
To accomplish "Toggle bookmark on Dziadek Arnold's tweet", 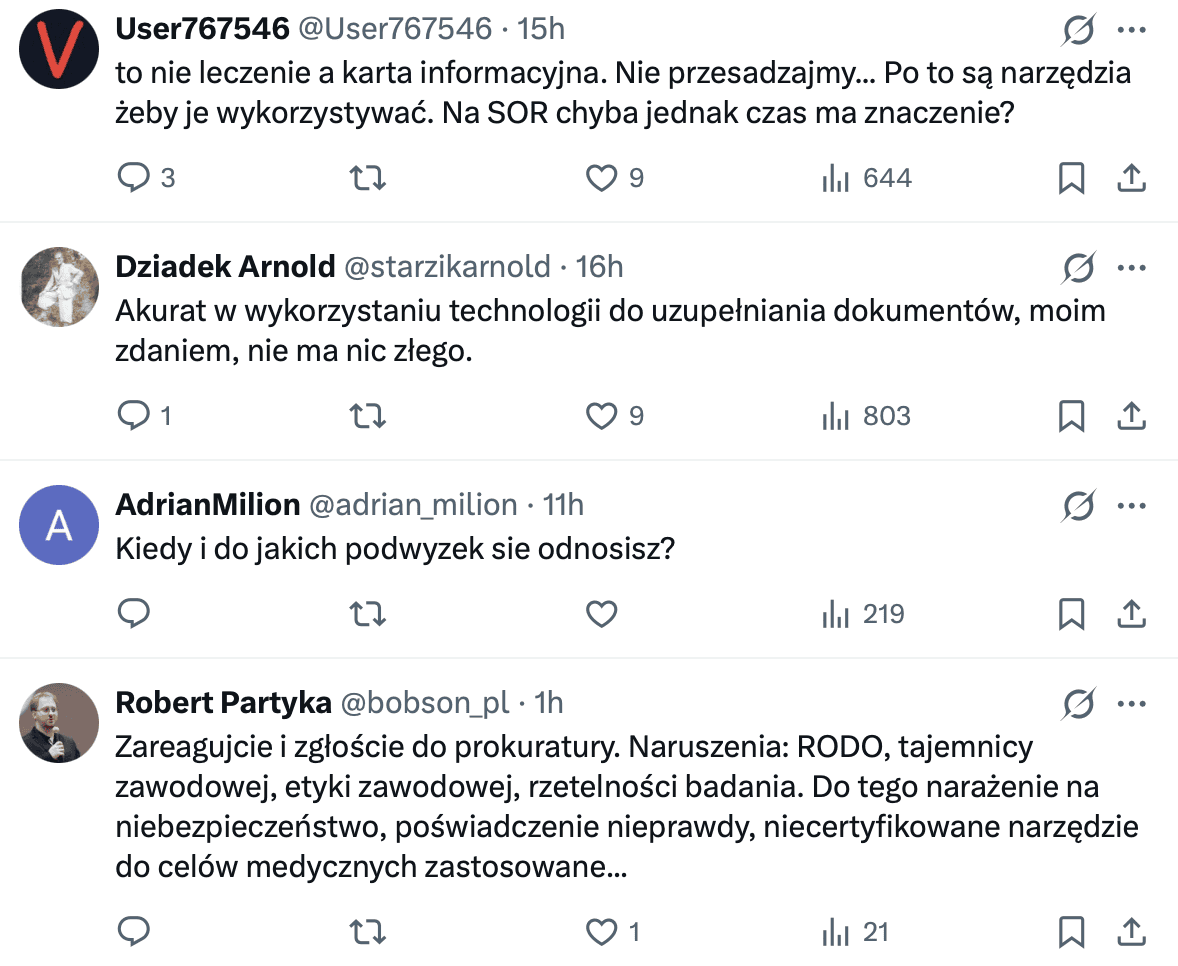I will [1073, 415].
